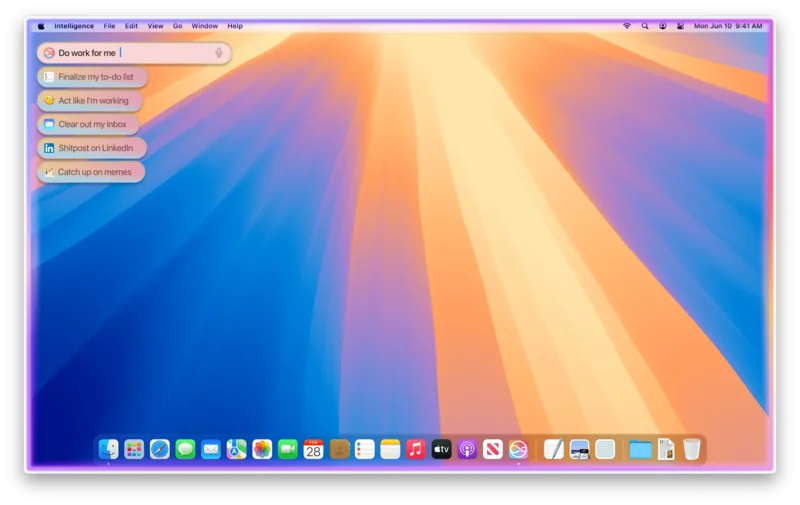Screen dimensions: 800x505
Task: Open the Window menu
Action: tap(205, 26)
